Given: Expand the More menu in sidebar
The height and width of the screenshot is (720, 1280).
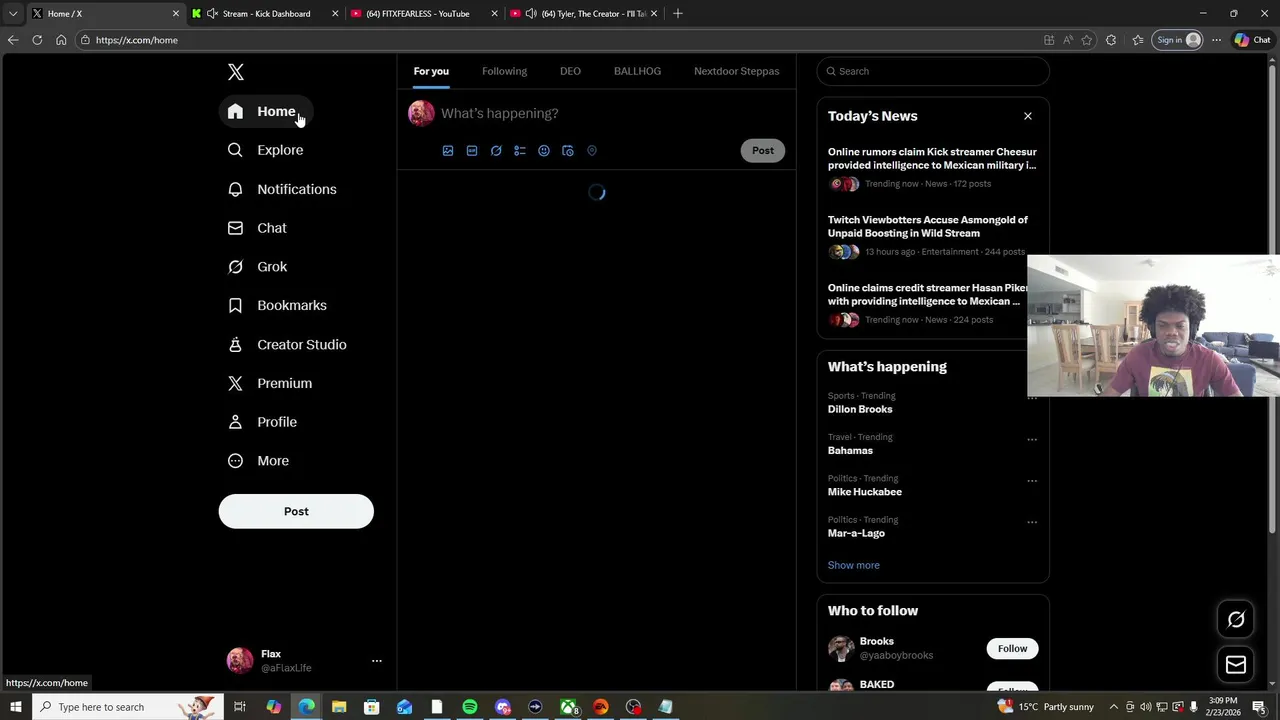Looking at the screenshot, I should tap(259, 461).
